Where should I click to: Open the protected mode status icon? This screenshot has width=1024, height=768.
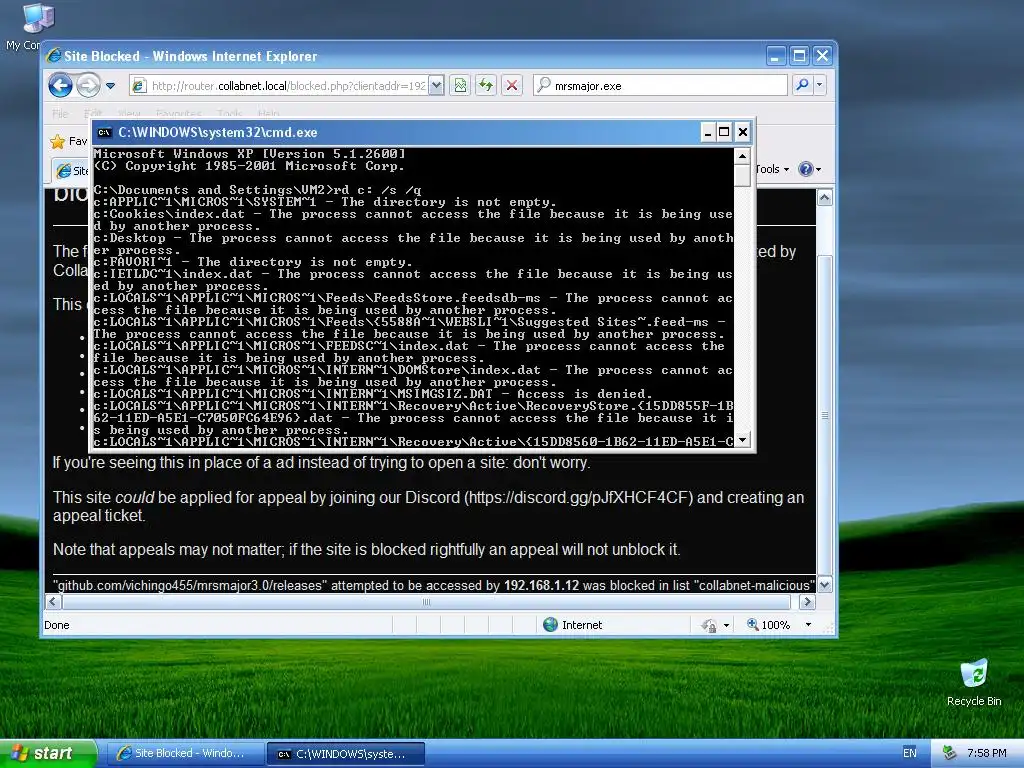709,626
